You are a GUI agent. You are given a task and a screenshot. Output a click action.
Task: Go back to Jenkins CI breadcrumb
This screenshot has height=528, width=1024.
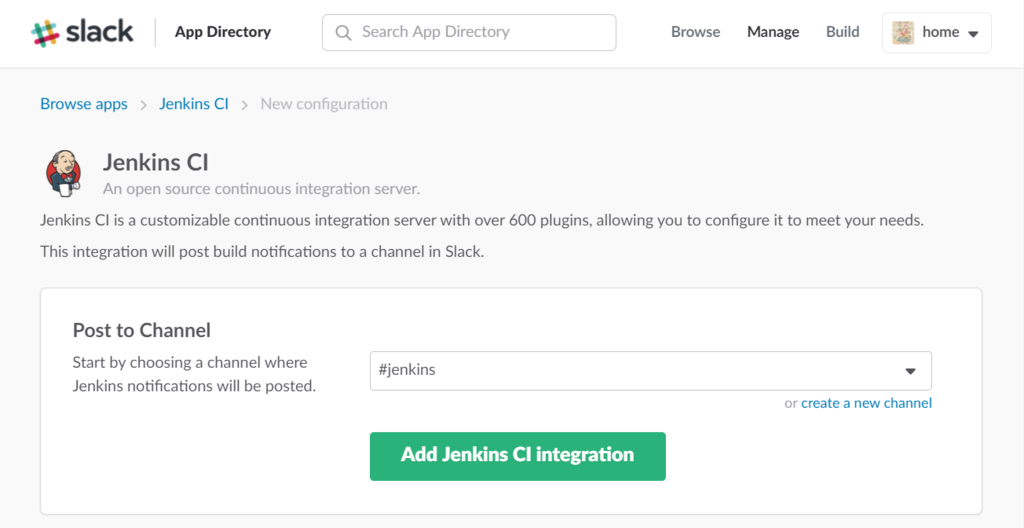(194, 104)
